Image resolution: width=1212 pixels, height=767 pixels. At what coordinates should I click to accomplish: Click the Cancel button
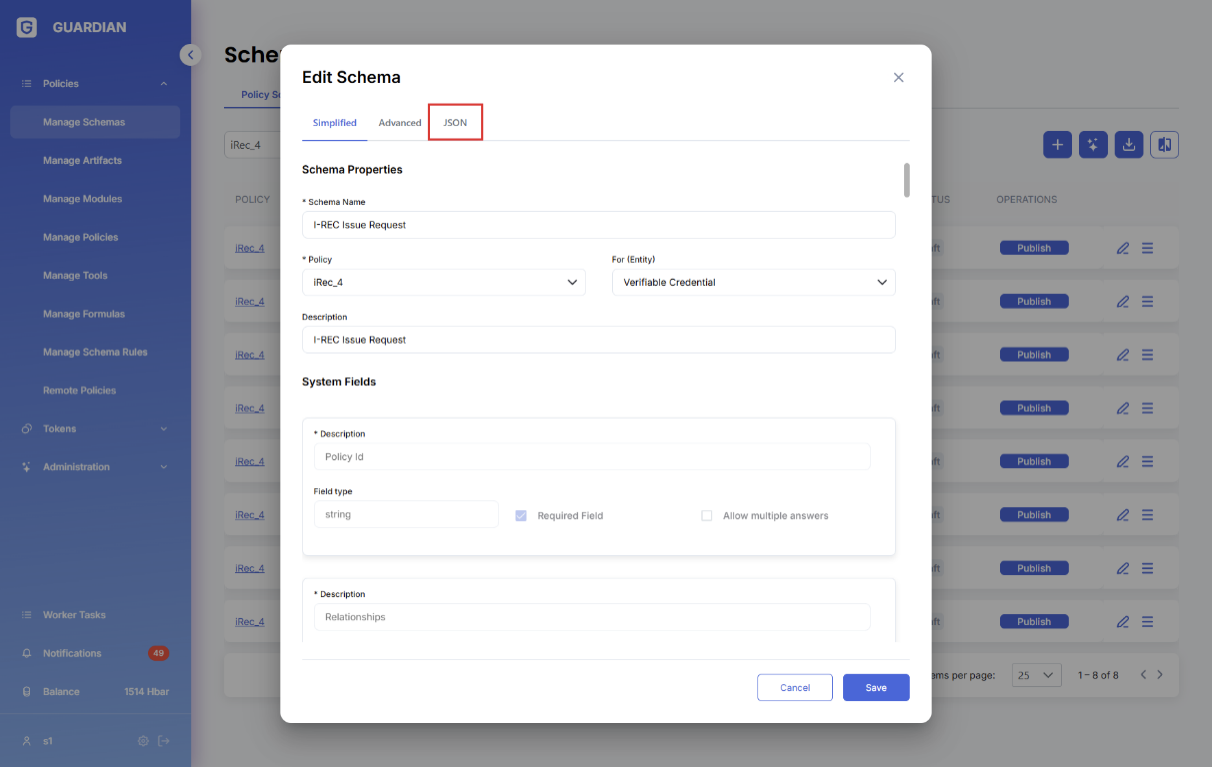point(795,688)
